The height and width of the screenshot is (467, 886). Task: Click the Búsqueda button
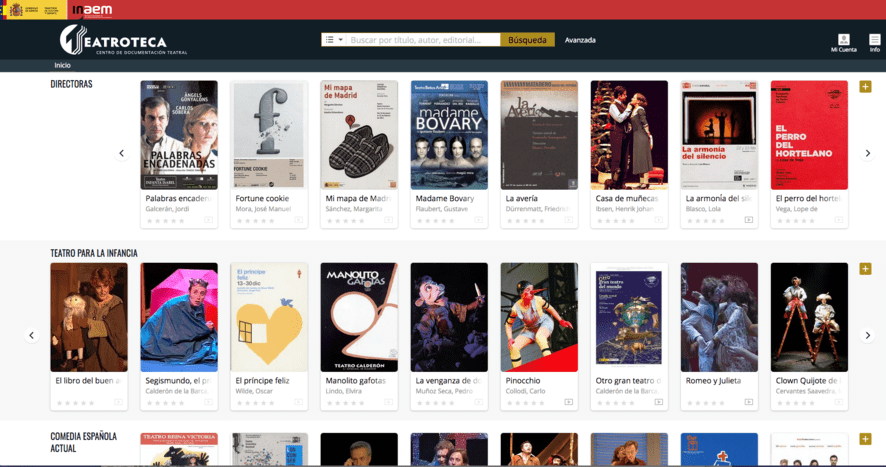point(527,40)
